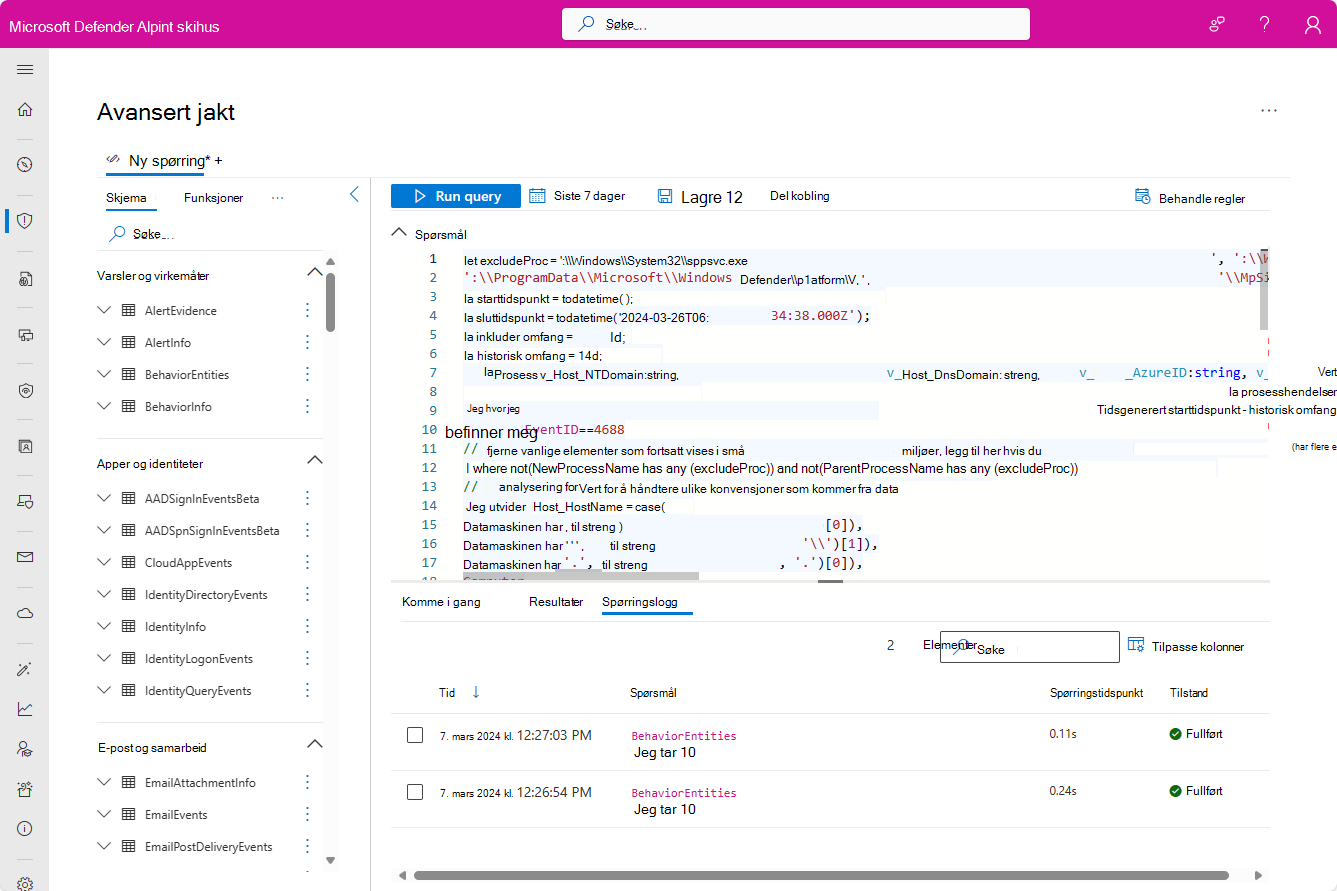This screenshot has height=891, width=1337.
Task: Open Behandle regler
Action: 1190,198
